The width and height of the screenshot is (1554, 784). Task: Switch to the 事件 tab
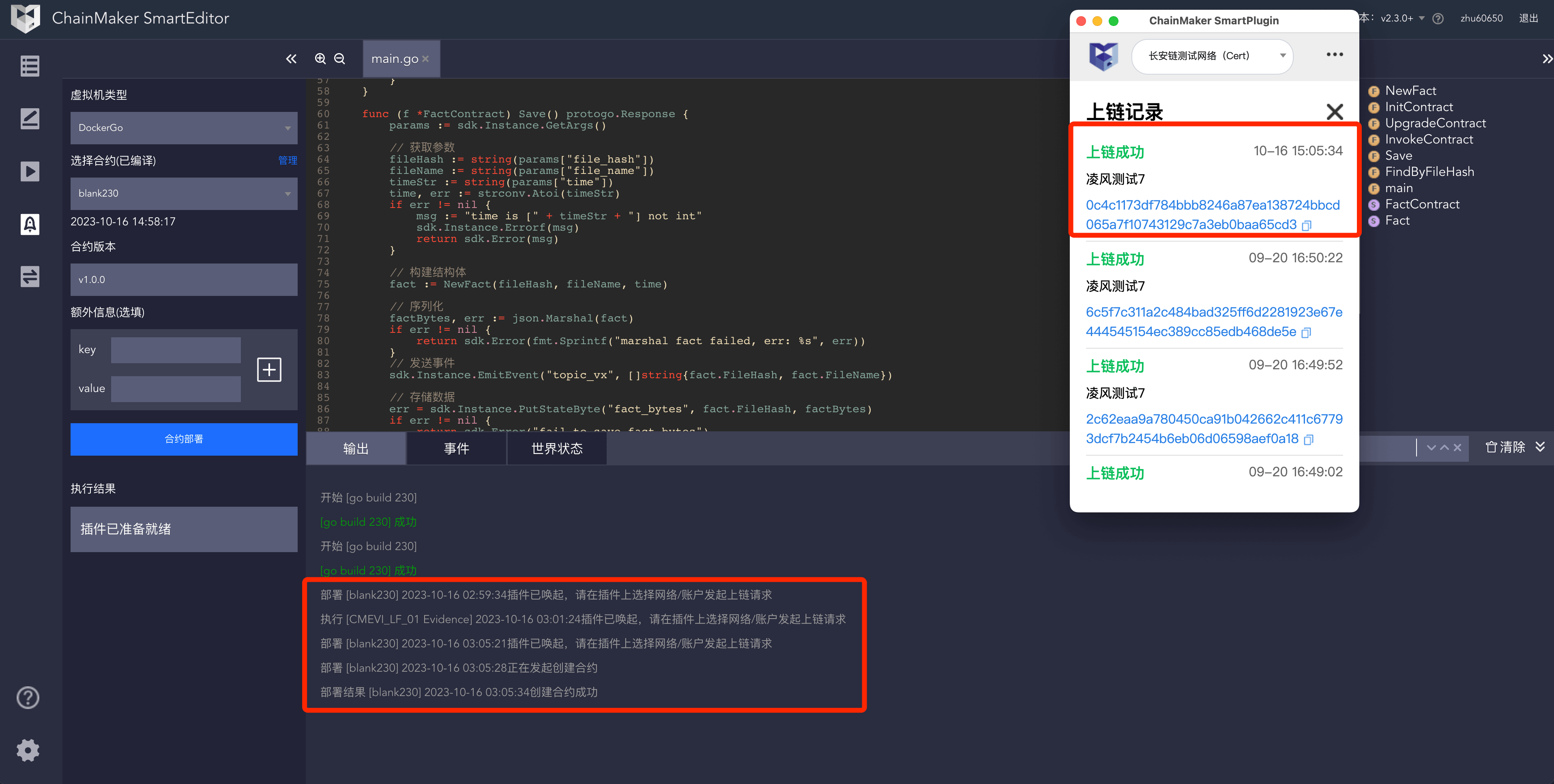pos(456,449)
